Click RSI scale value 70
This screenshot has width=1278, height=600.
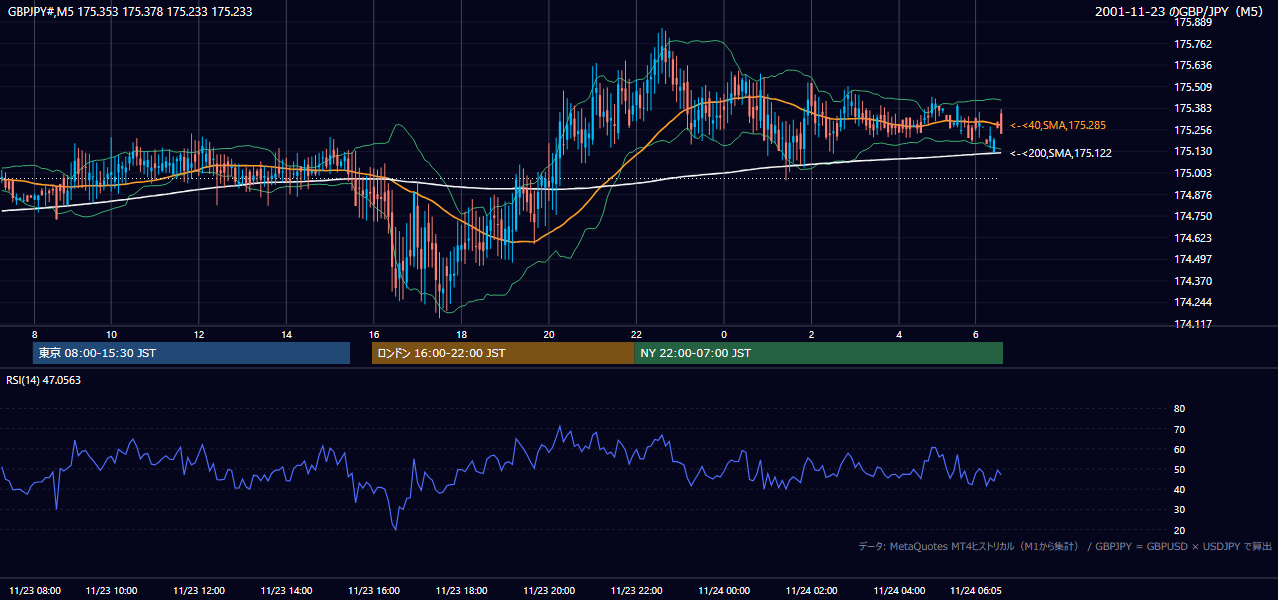click(x=1179, y=429)
